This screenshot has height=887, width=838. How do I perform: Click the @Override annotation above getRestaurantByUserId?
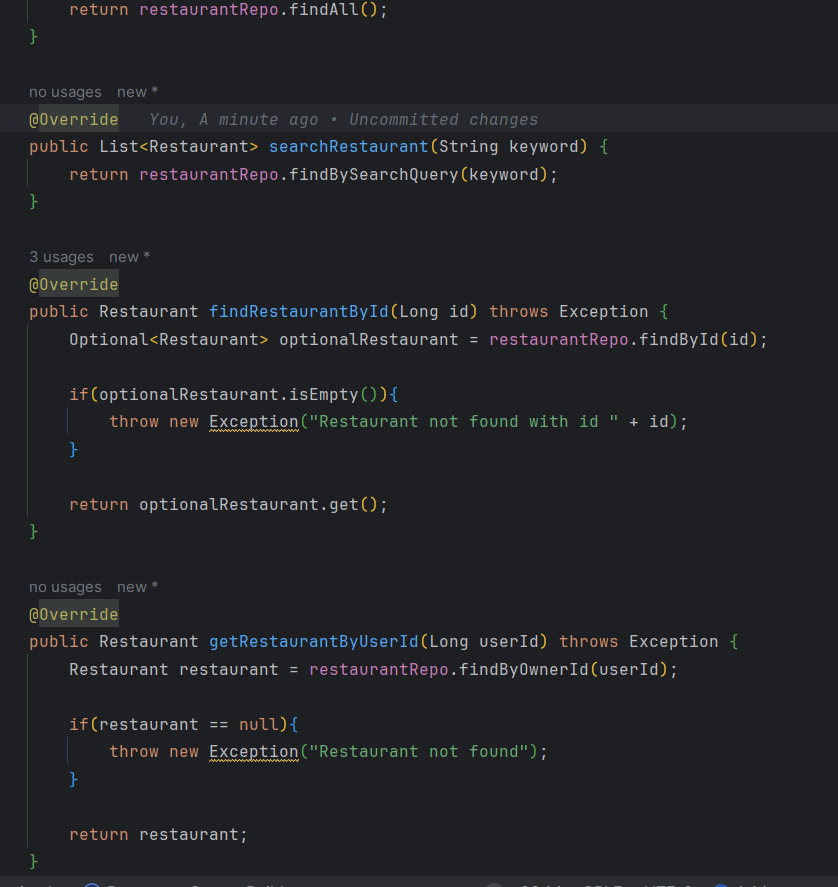coord(74,615)
